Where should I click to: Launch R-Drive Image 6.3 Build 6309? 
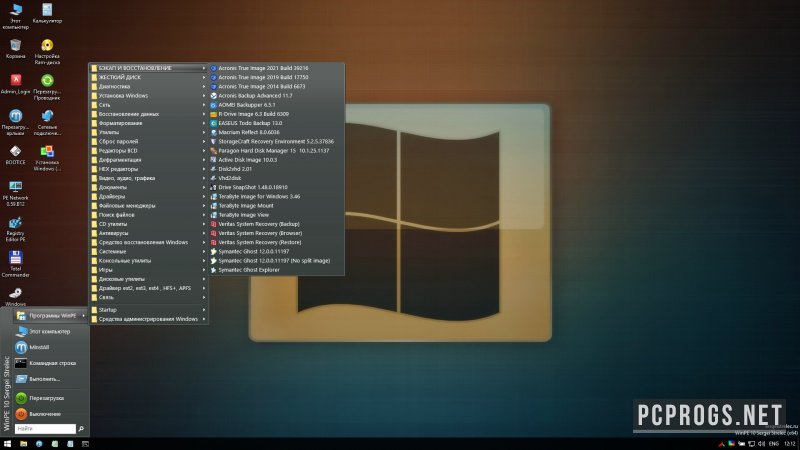tap(276, 114)
